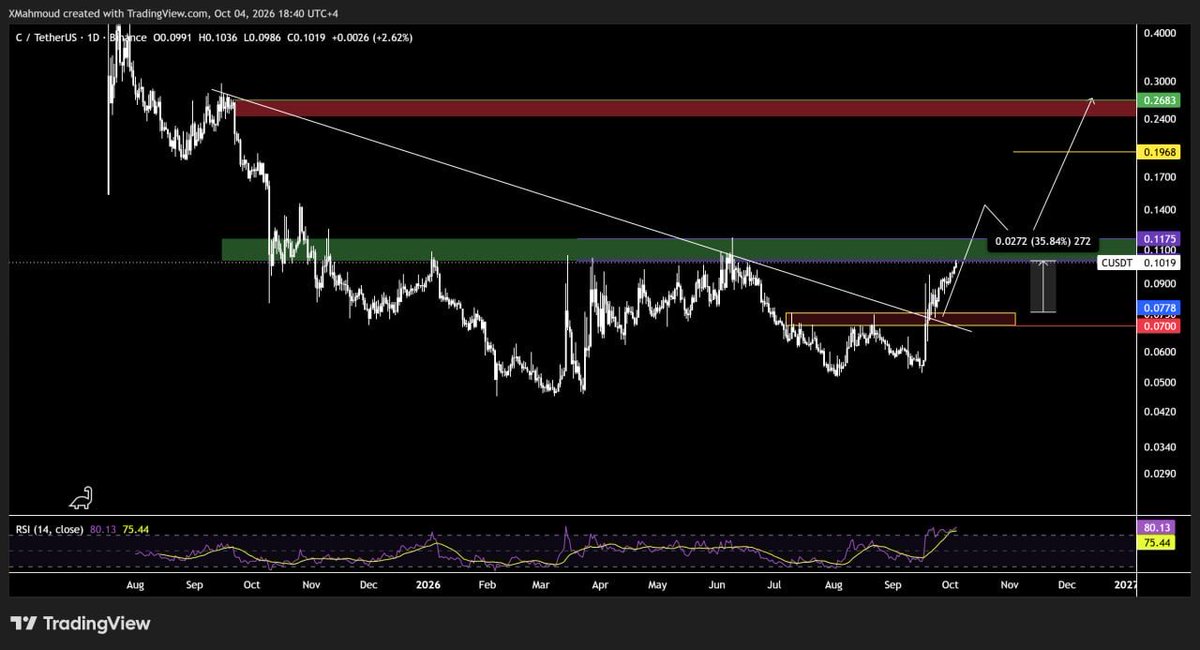Click the 0.0420 price scale label

1159,411
